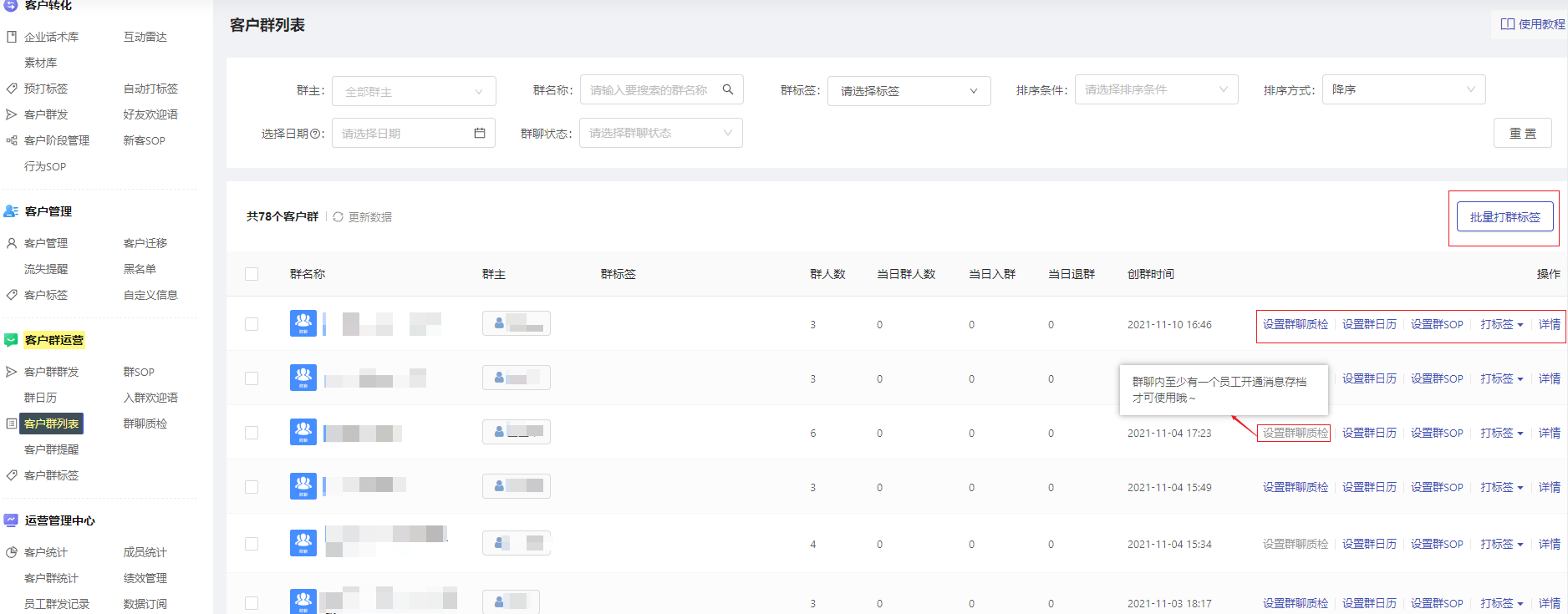
Task: Click the list icon beside 客户群列表
Action: point(12,424)
